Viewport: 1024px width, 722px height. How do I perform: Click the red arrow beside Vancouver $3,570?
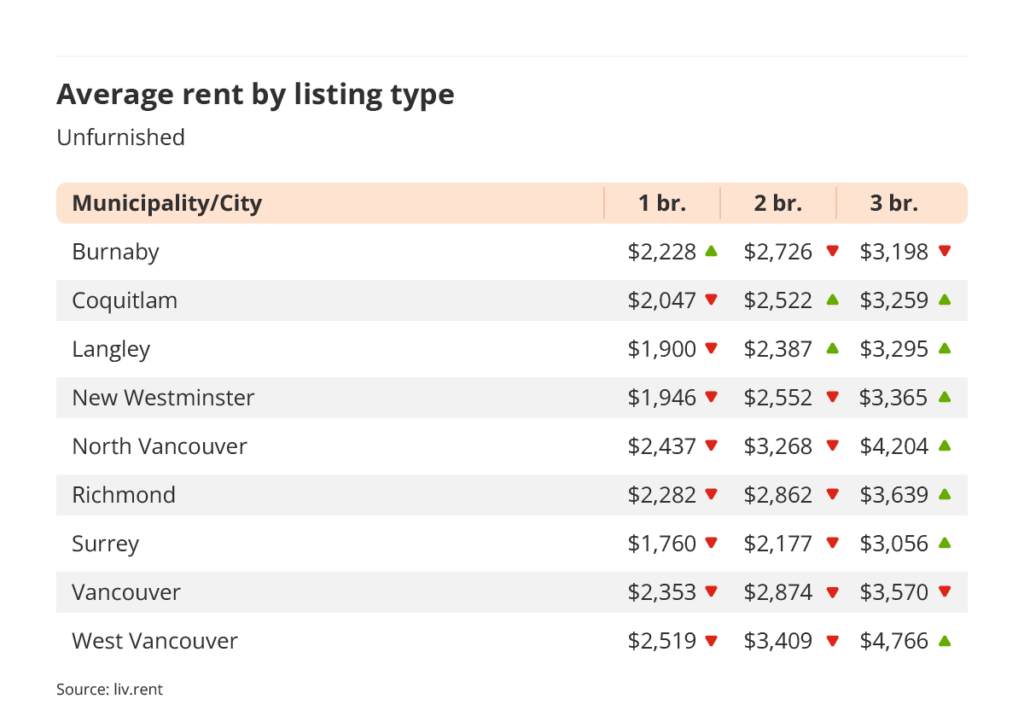pos(944,592)
